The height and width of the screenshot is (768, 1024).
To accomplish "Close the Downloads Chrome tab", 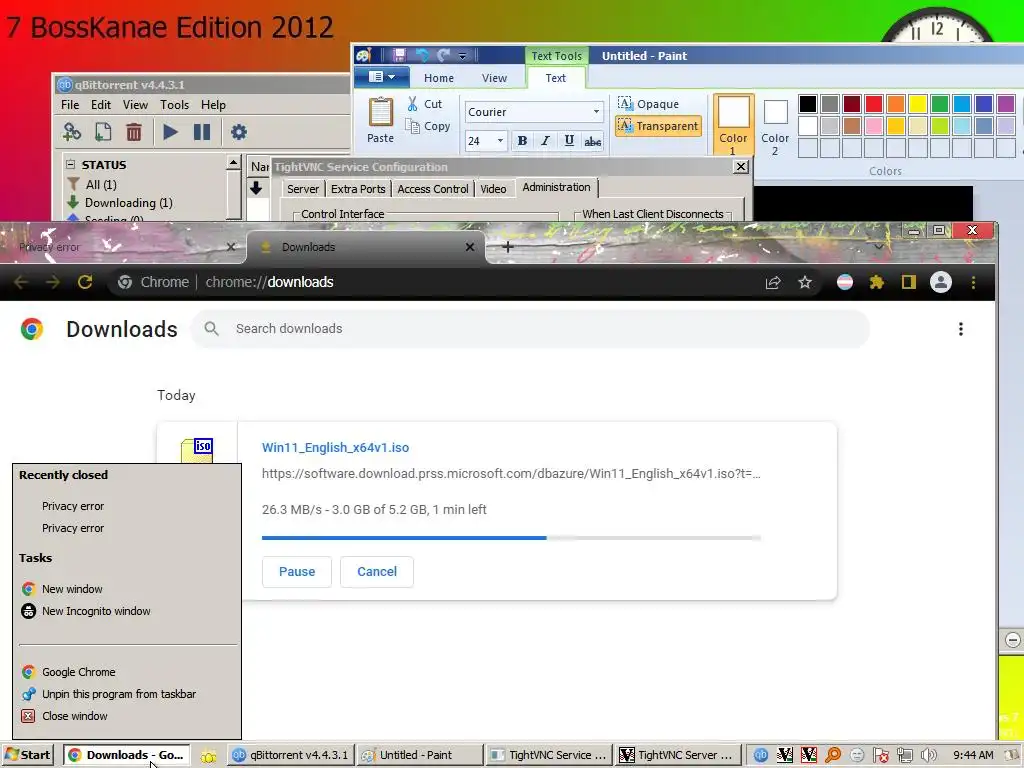I will click(x=470, y=247).
